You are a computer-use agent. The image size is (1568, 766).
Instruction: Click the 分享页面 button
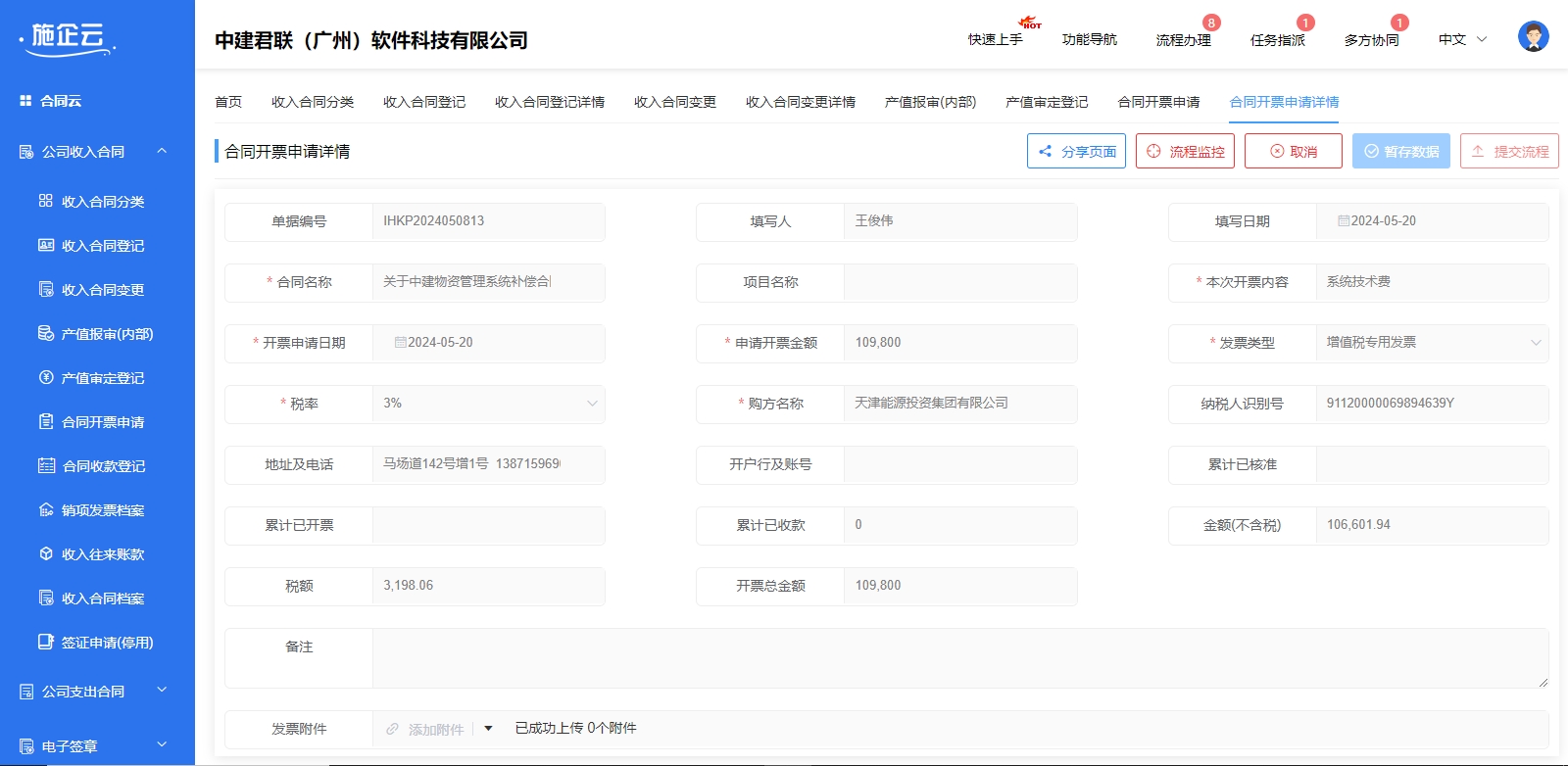tap(1076, 151)
